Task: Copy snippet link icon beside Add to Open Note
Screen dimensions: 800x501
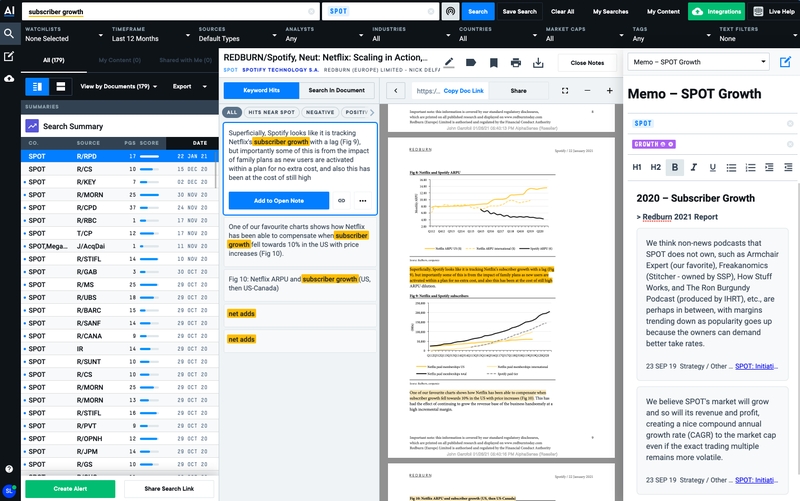Action: 341,201
